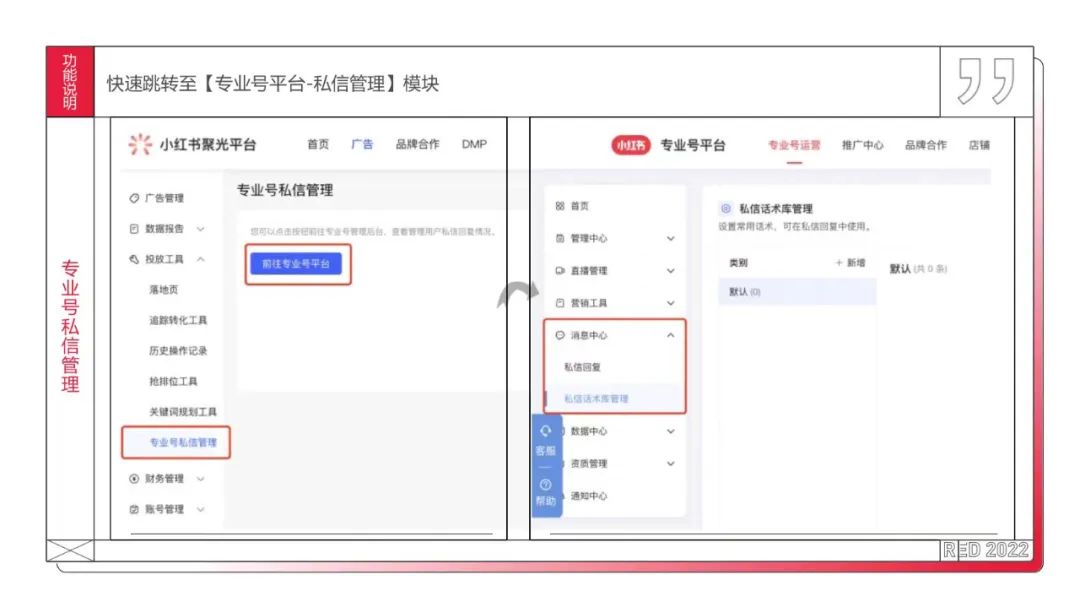This screenshot has height=607, width=1080.
Task: Open 客服 headset floating icon
Action: [x=546, y=431]
